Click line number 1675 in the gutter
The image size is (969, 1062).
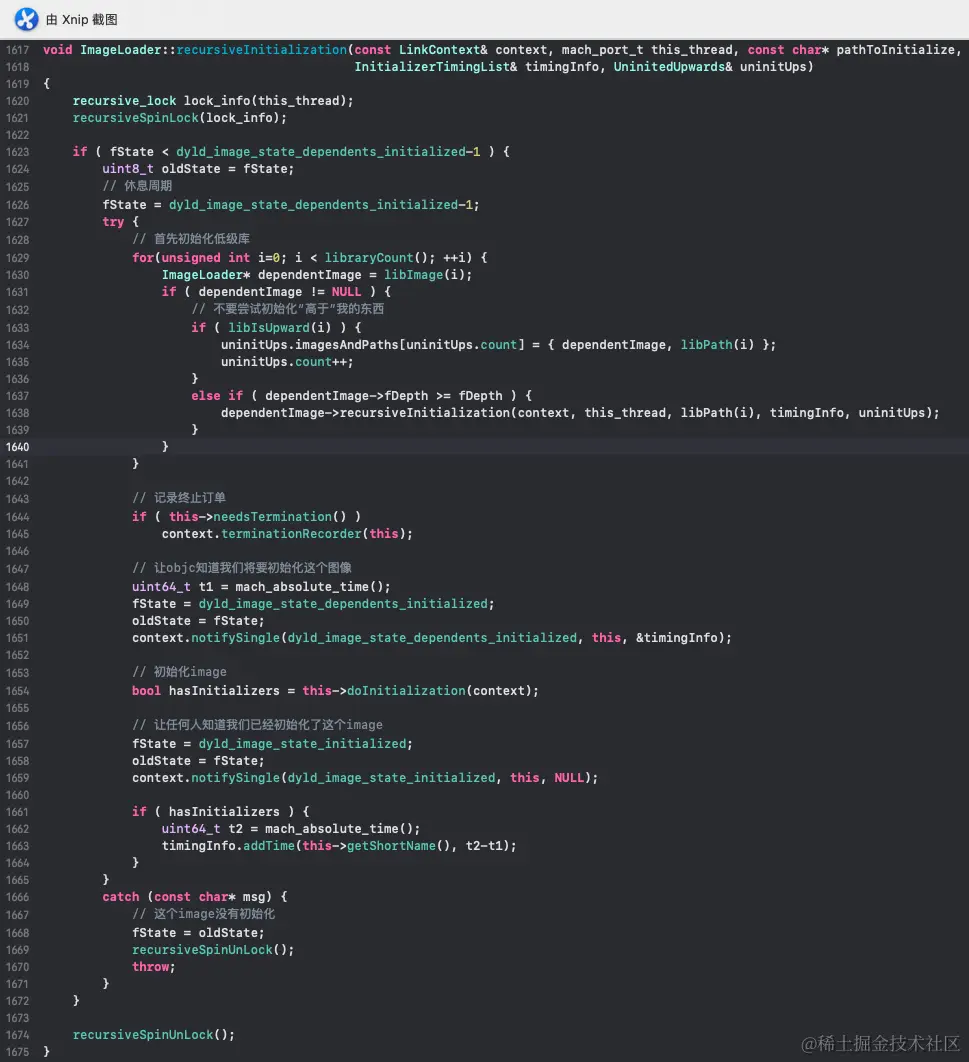point(18,1052)
